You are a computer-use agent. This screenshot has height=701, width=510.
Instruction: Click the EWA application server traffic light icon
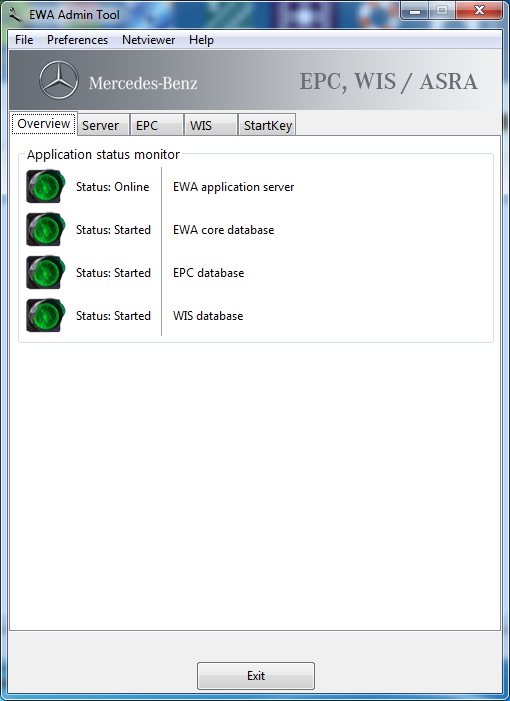46,186
